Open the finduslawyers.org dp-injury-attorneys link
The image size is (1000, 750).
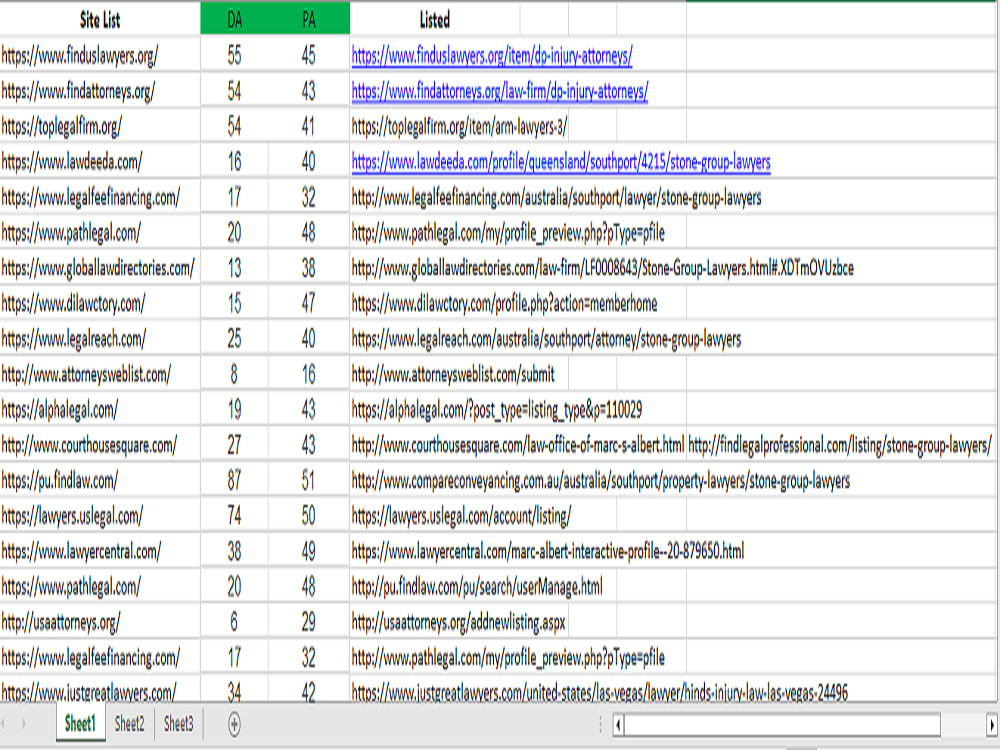click(492, 56)
